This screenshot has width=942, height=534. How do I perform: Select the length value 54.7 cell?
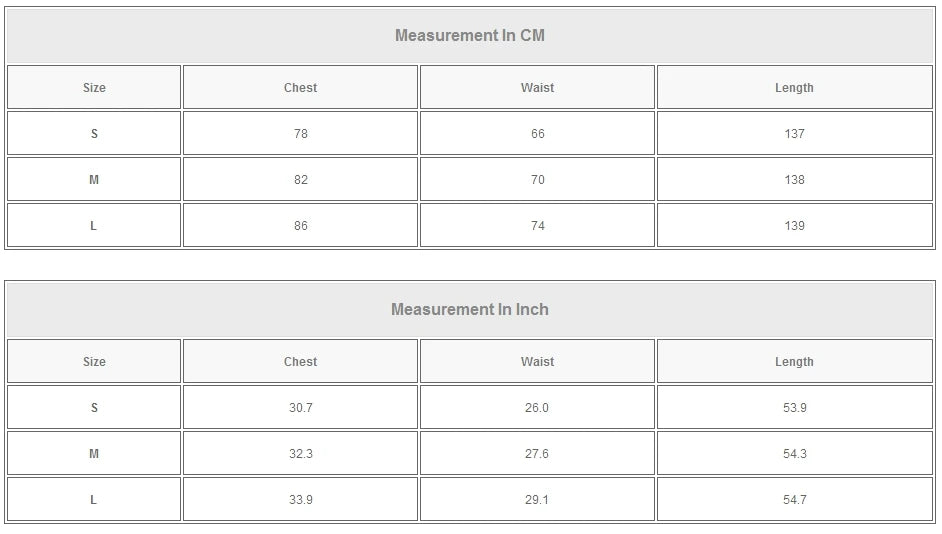(x=795, y=500)
